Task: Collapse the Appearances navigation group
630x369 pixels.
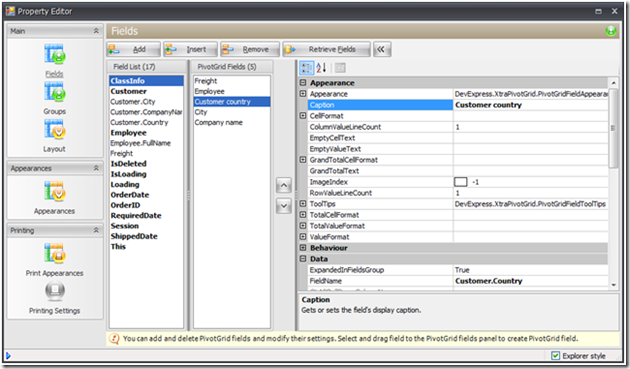Action: coord(96,168)
